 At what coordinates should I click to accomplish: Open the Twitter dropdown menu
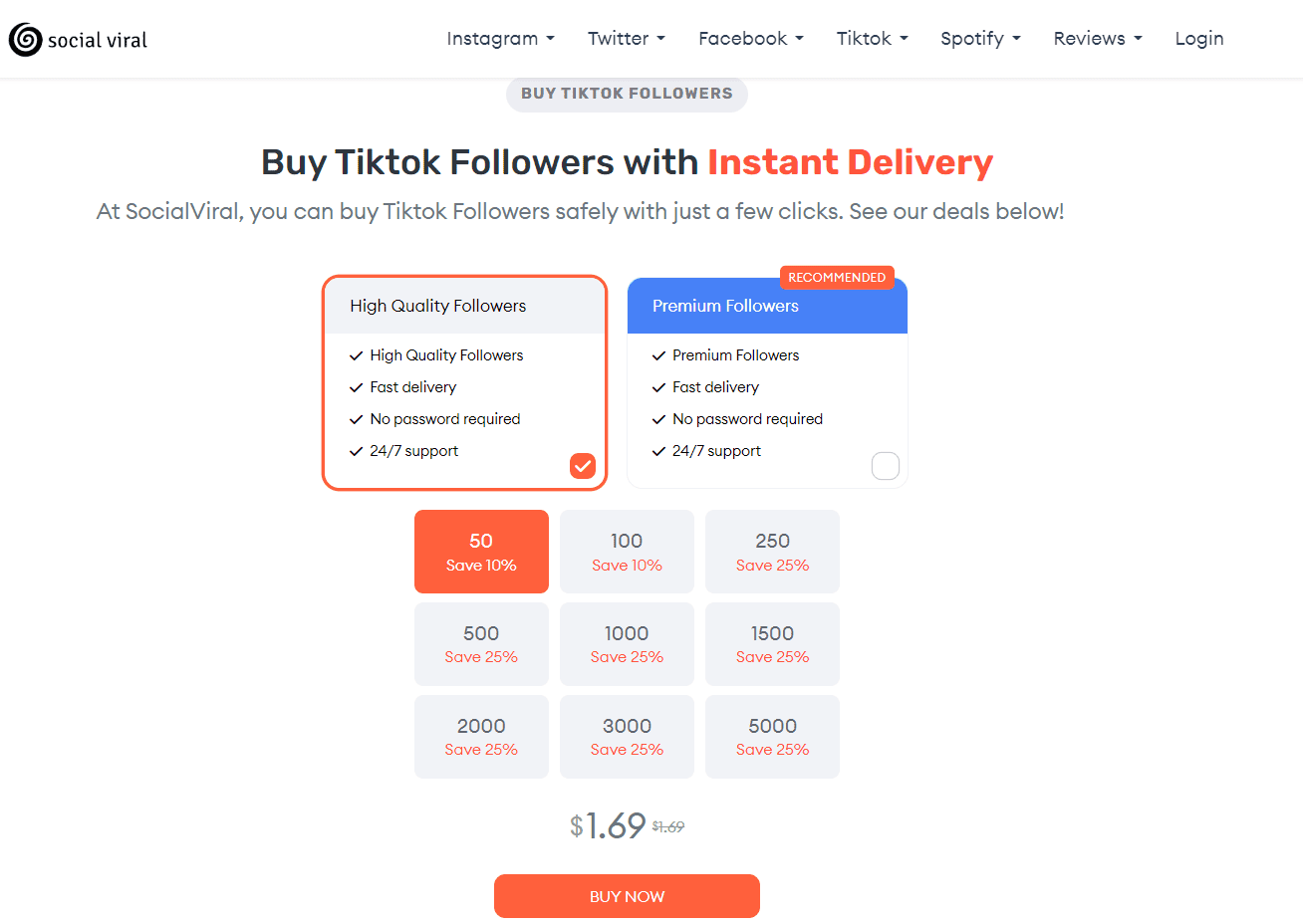(626, 39)
